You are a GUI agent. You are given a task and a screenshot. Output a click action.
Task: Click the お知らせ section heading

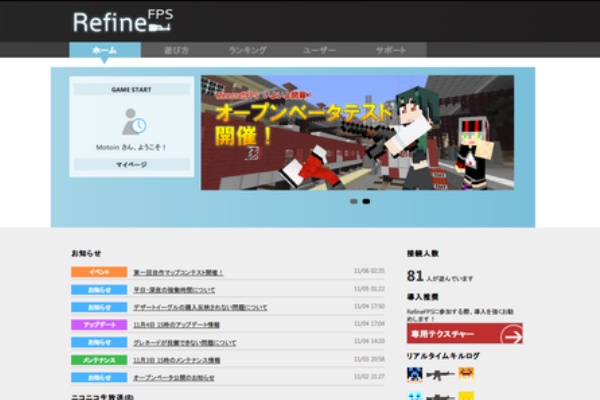pos(86,253)
